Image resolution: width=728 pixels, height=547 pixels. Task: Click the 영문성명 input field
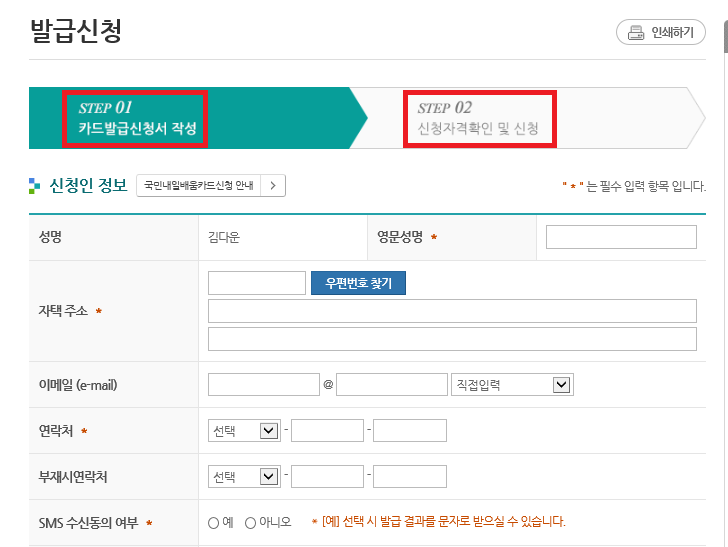(x=621, y=237)
